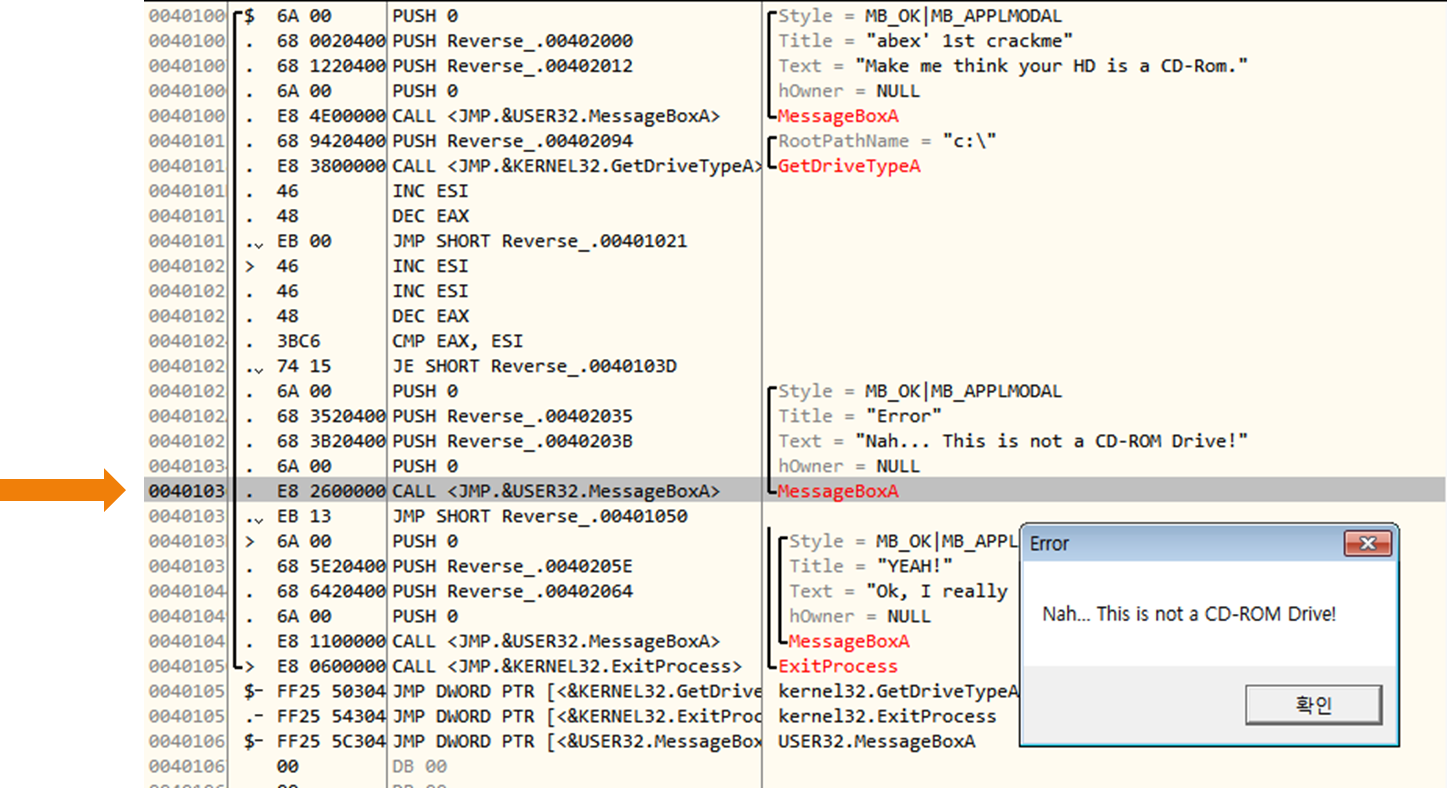
Task: Close the Error message box with the X
Action: tap(1367, 544)
